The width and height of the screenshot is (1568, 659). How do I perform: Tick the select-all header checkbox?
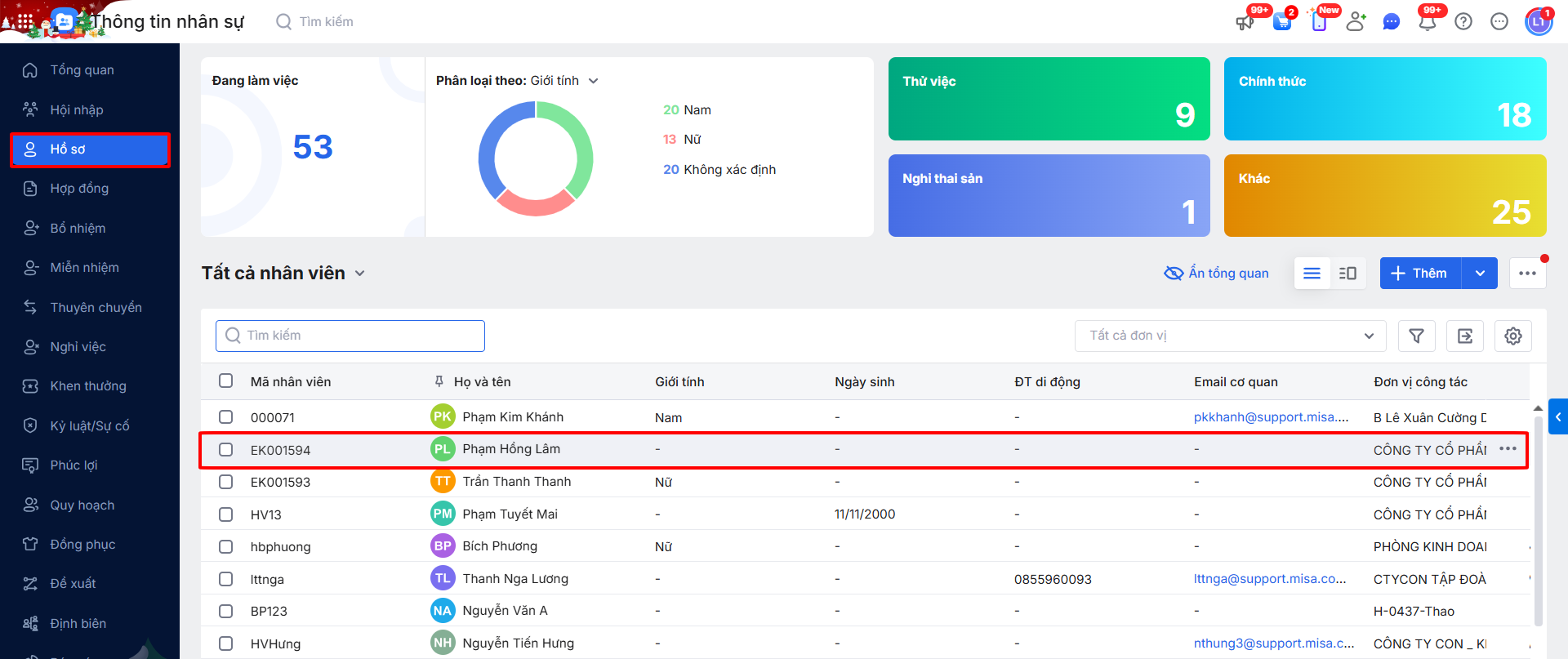[x=225, y=381]
